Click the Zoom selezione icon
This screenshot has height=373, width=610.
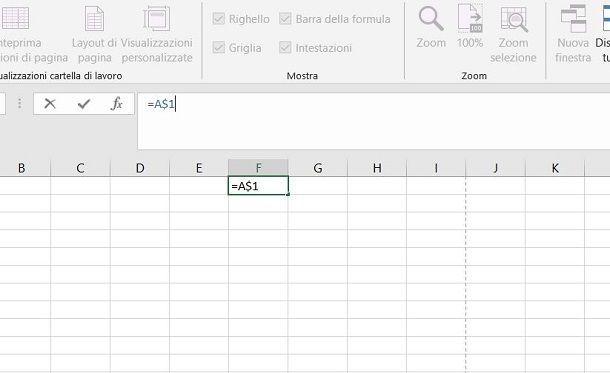[x=513, y=34]
